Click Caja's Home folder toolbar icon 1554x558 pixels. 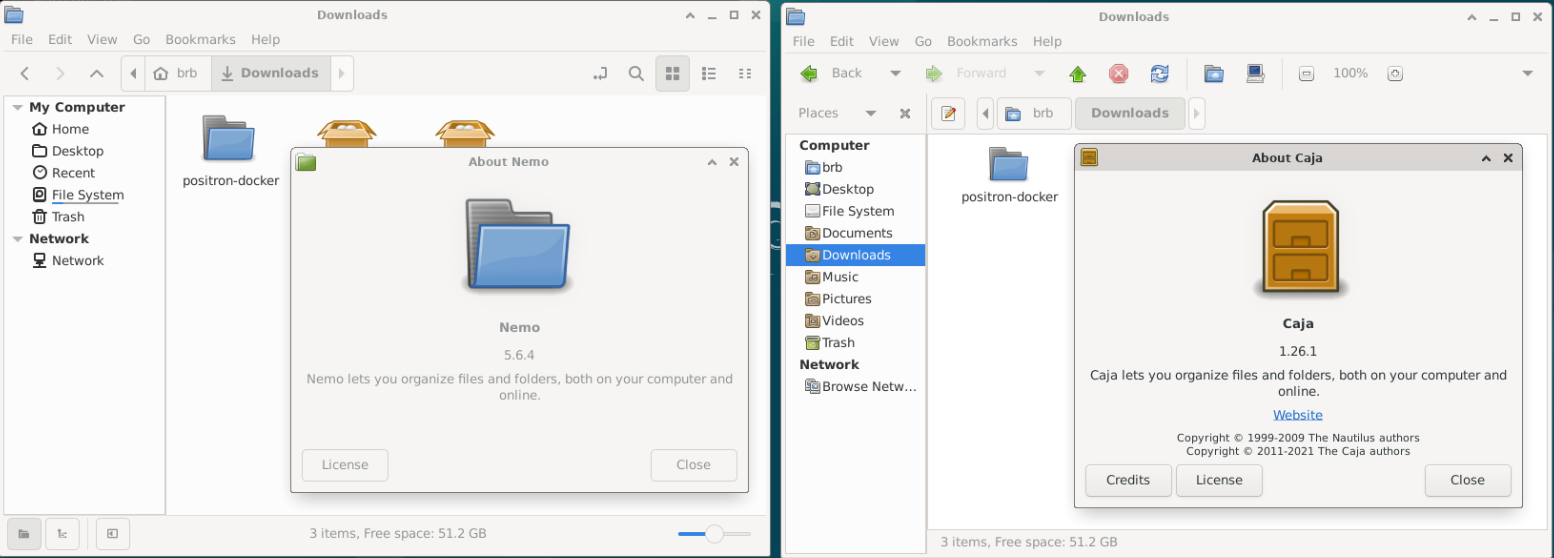pyautogui.click(x=1213, y=73)
